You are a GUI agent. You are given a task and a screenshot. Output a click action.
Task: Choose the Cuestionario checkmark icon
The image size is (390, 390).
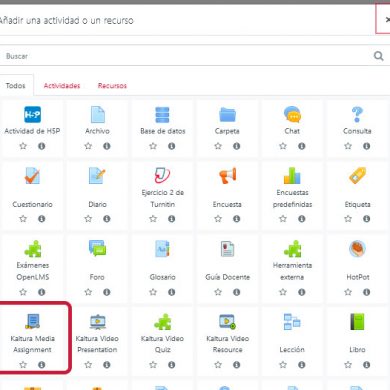click(32, 176)
